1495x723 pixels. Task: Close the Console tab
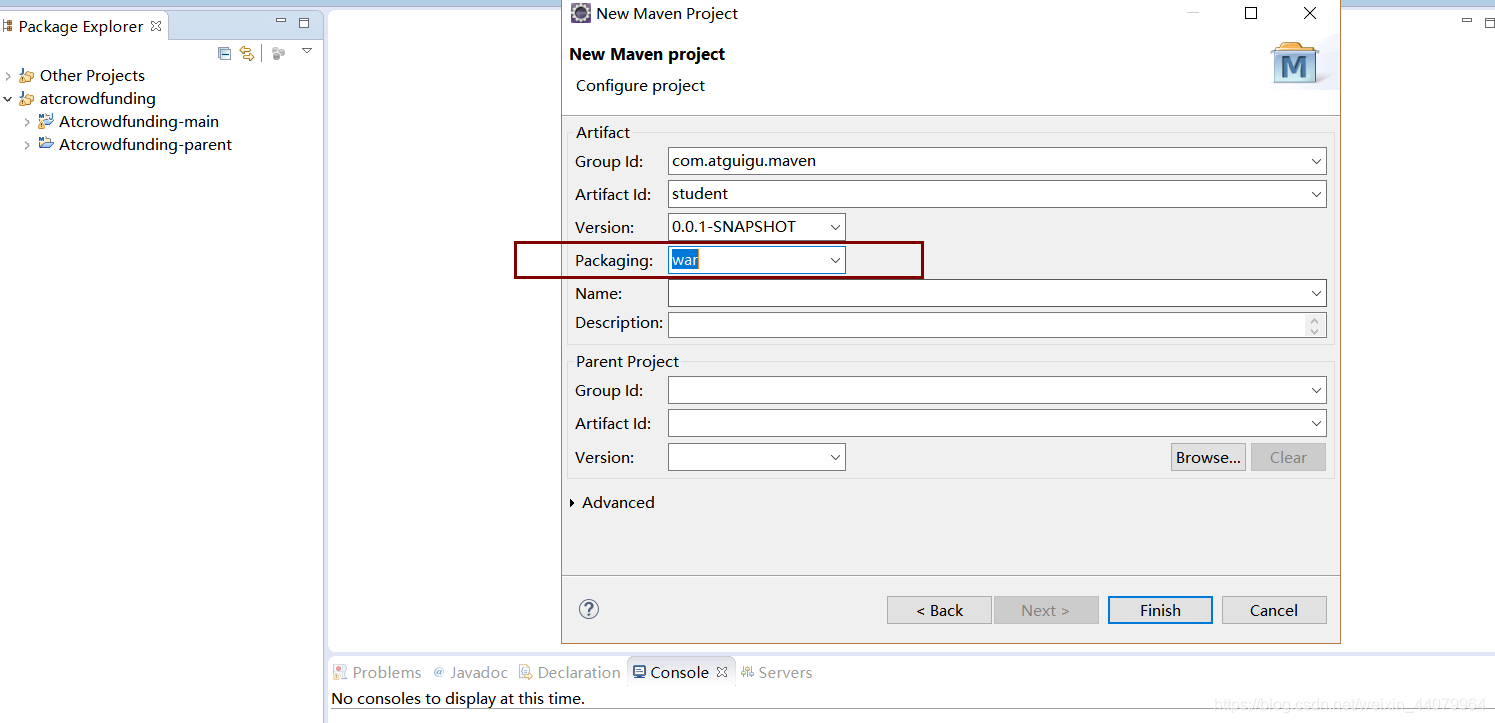pos(722,672)
